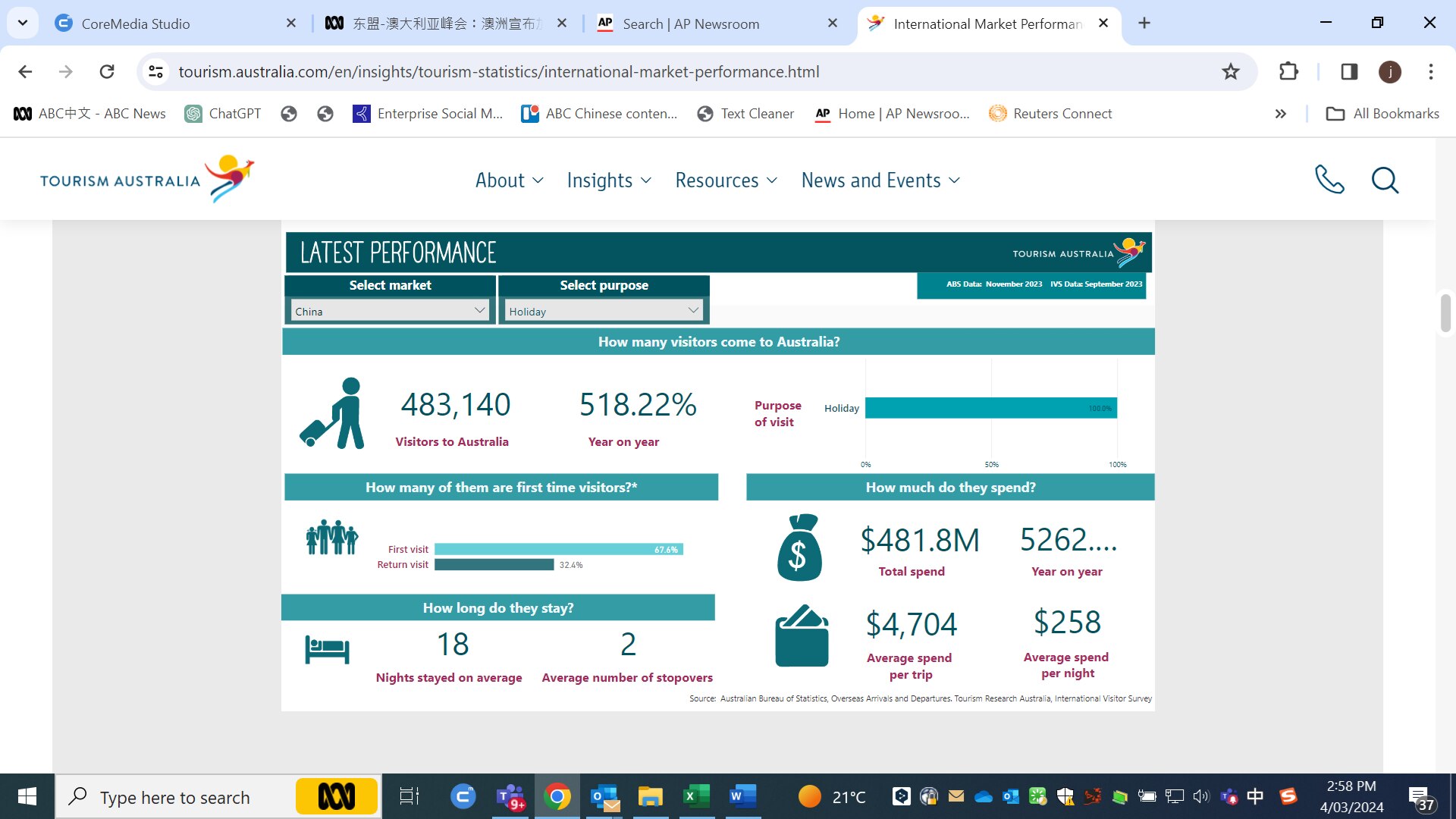The height and width of the screenshot is (819, 1456).
Task: Open the Insights navigation menu
Action: click(609, 180)
